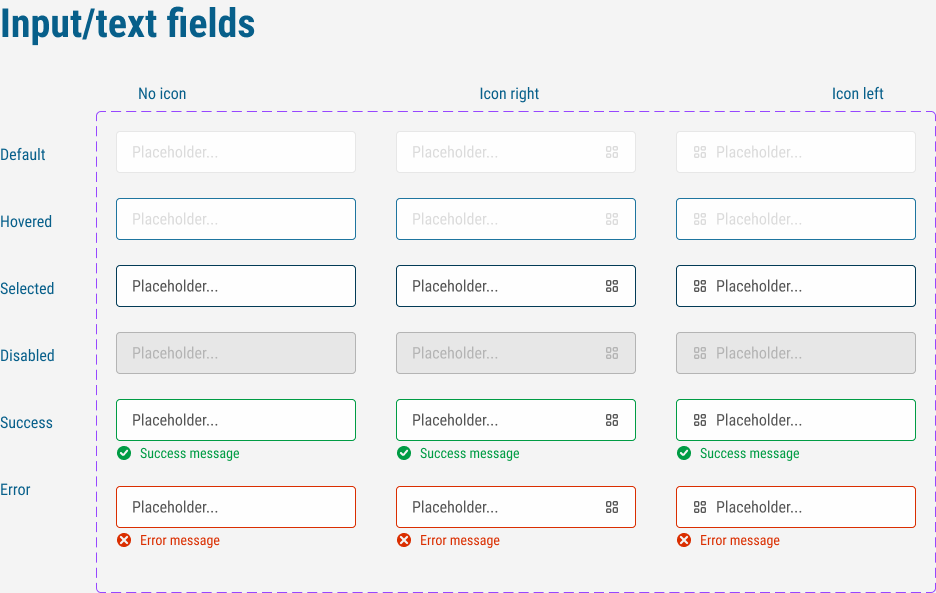Focus the Default No icon input field
The image size is (936, 593).
[x=236, y=152]
